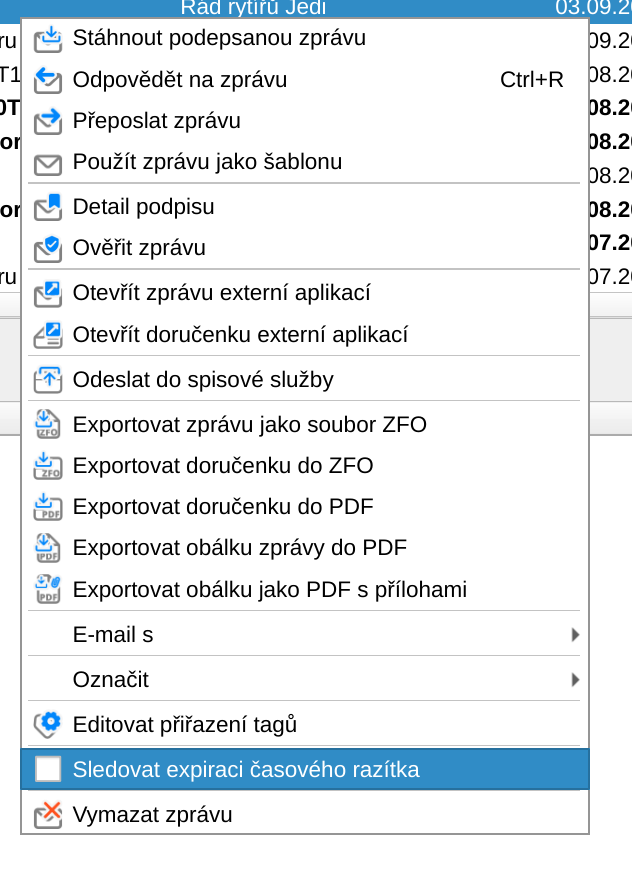Click the reply envelope icon
The image size is (632, 879).
pyautogui.click(x=47, y=80)
